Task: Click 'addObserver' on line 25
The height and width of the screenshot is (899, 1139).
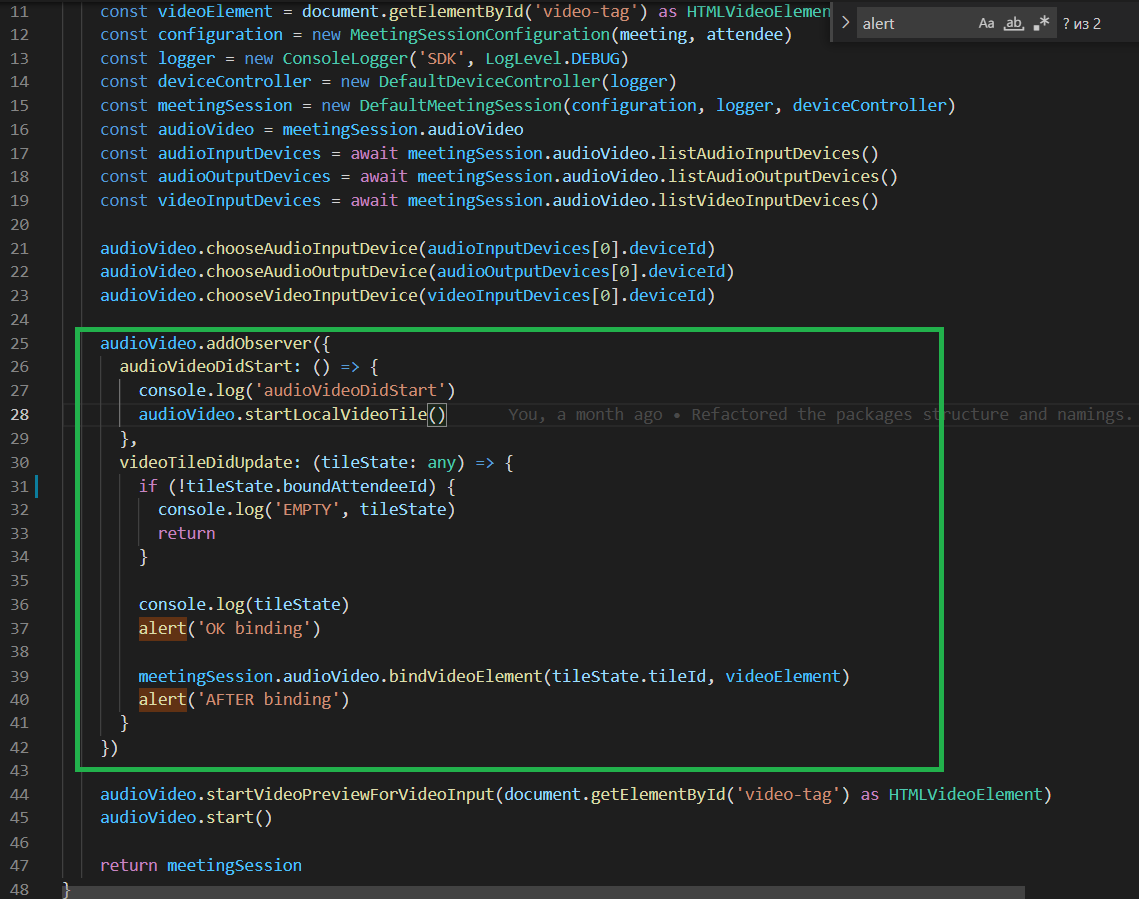Action: [259, 343]
